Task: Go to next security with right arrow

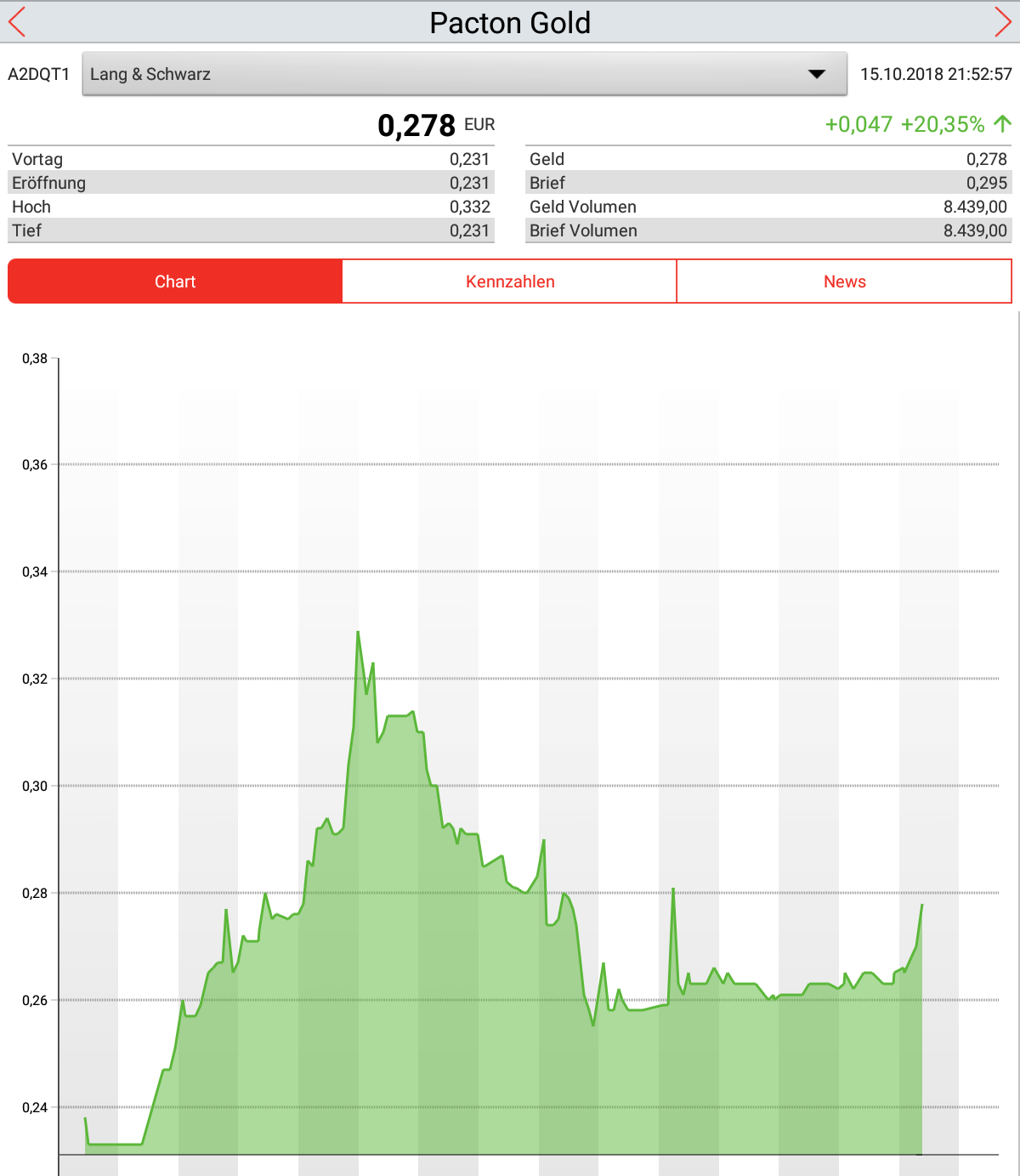Action: point(1002,22)
